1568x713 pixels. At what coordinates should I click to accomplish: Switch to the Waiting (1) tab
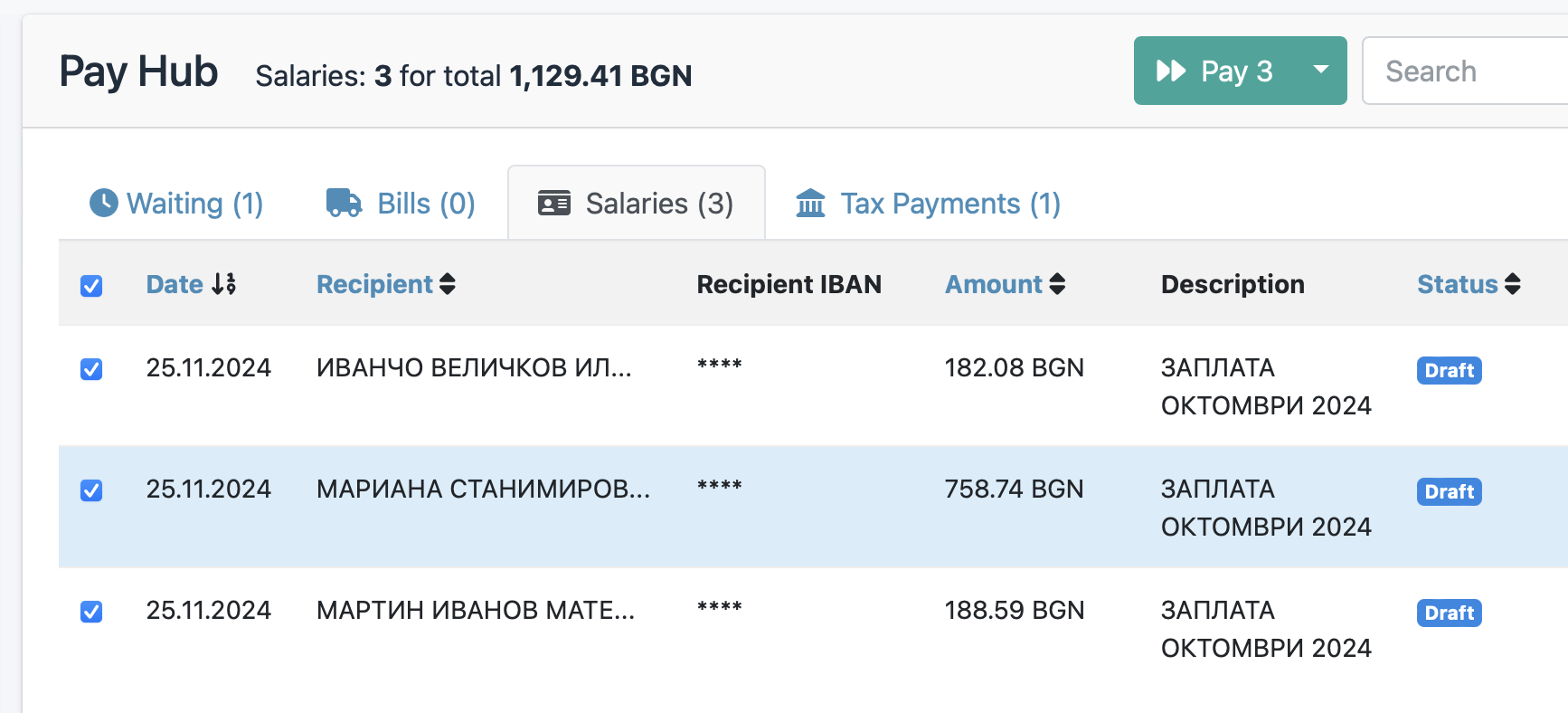tap(176, 204)
